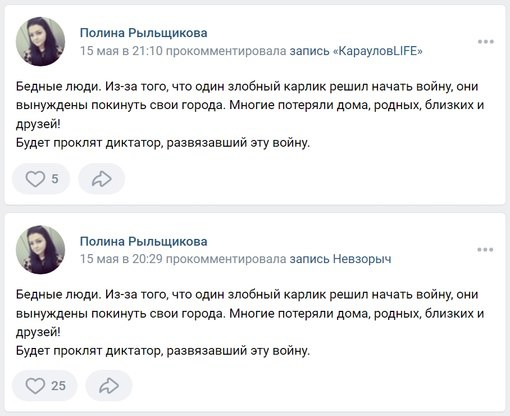
Task: Open three-dot menu on second post
Action: point(485,250)
